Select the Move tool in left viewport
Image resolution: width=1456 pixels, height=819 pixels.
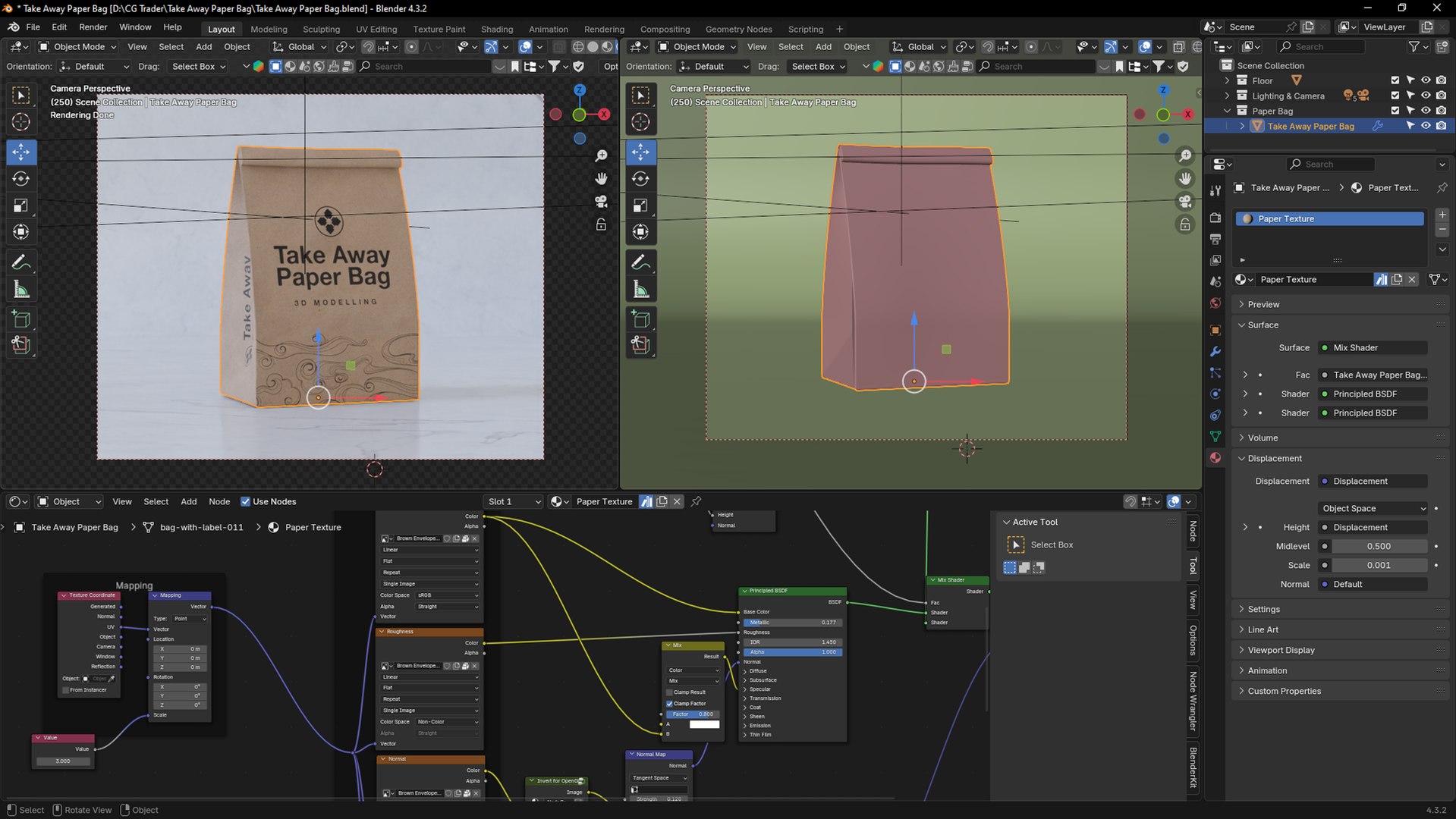pos(21,152)
